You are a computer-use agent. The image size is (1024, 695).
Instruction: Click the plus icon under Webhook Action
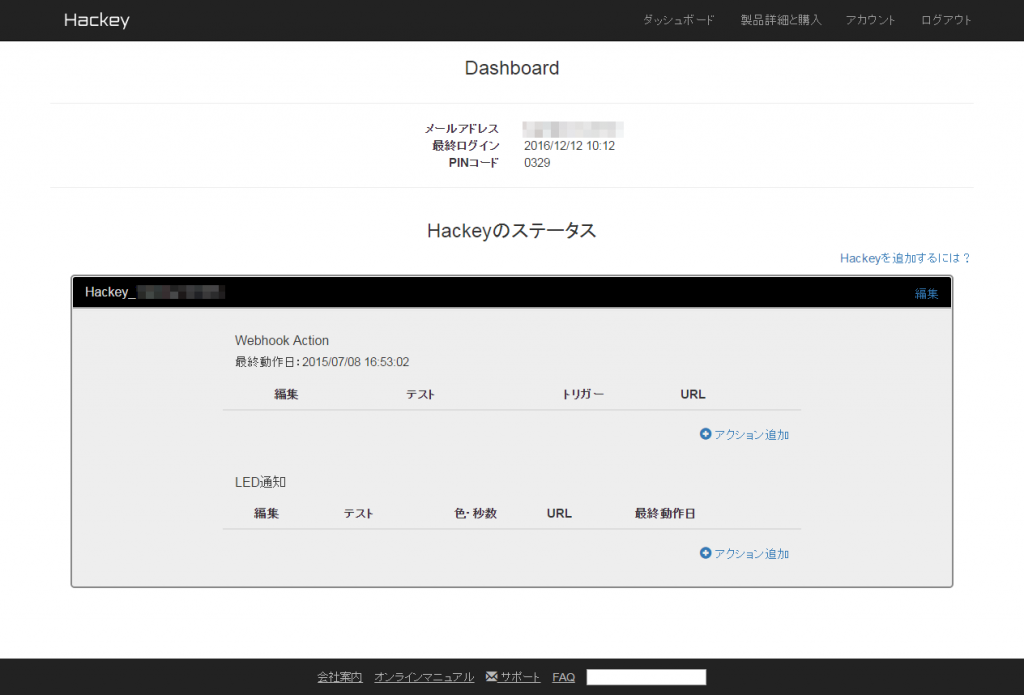point(705,435)
